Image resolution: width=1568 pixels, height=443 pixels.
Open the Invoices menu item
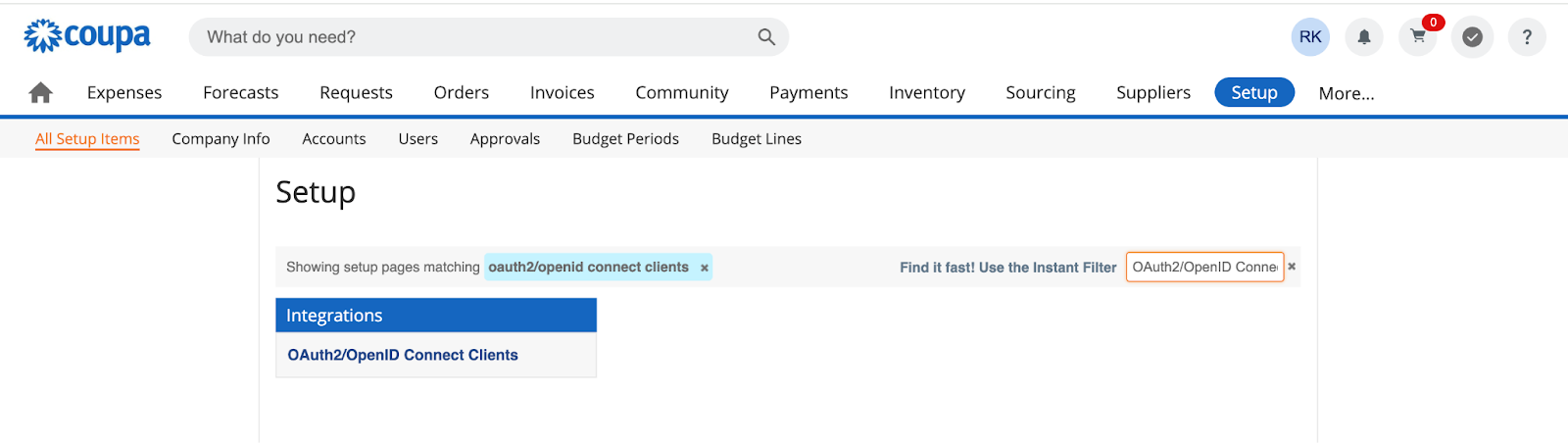pyautogui.click(x=563, y=92)
